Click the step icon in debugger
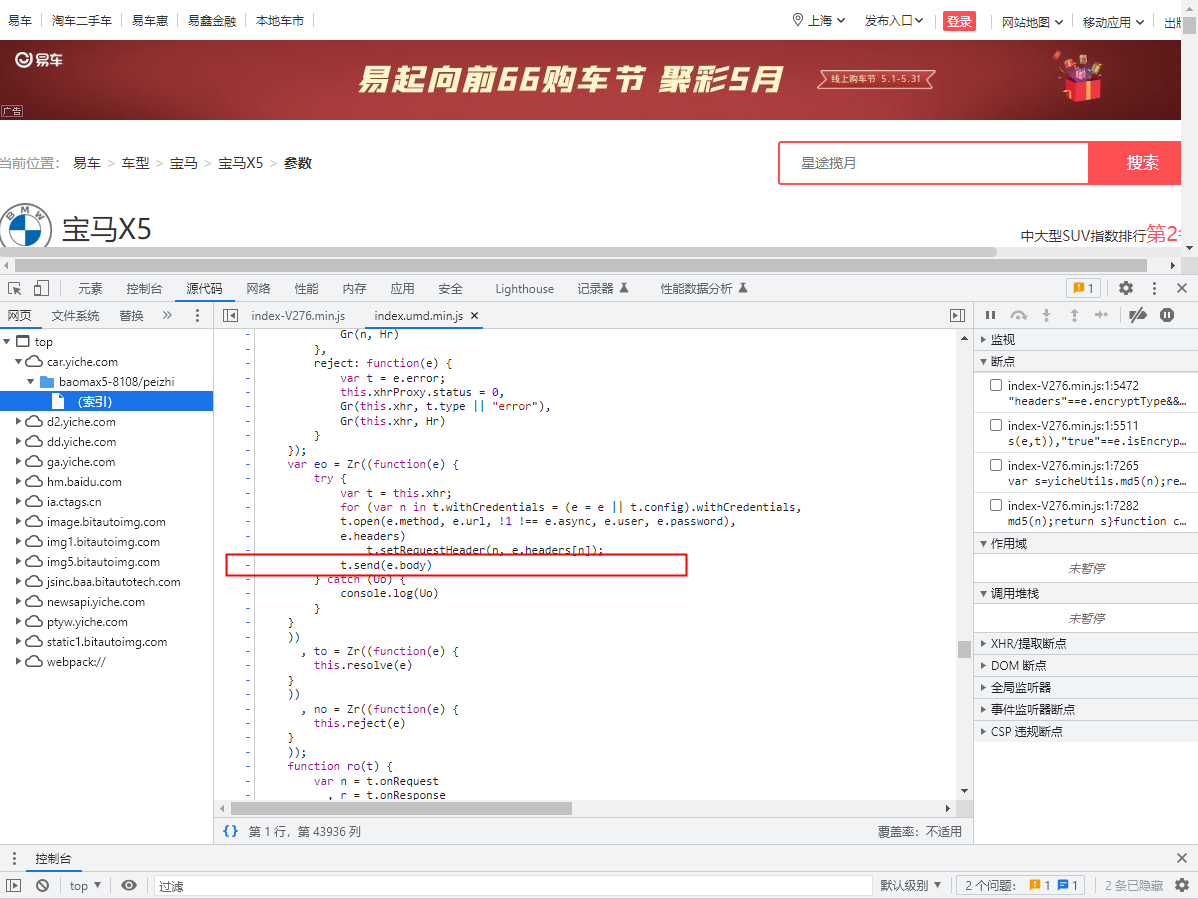 1101,315
